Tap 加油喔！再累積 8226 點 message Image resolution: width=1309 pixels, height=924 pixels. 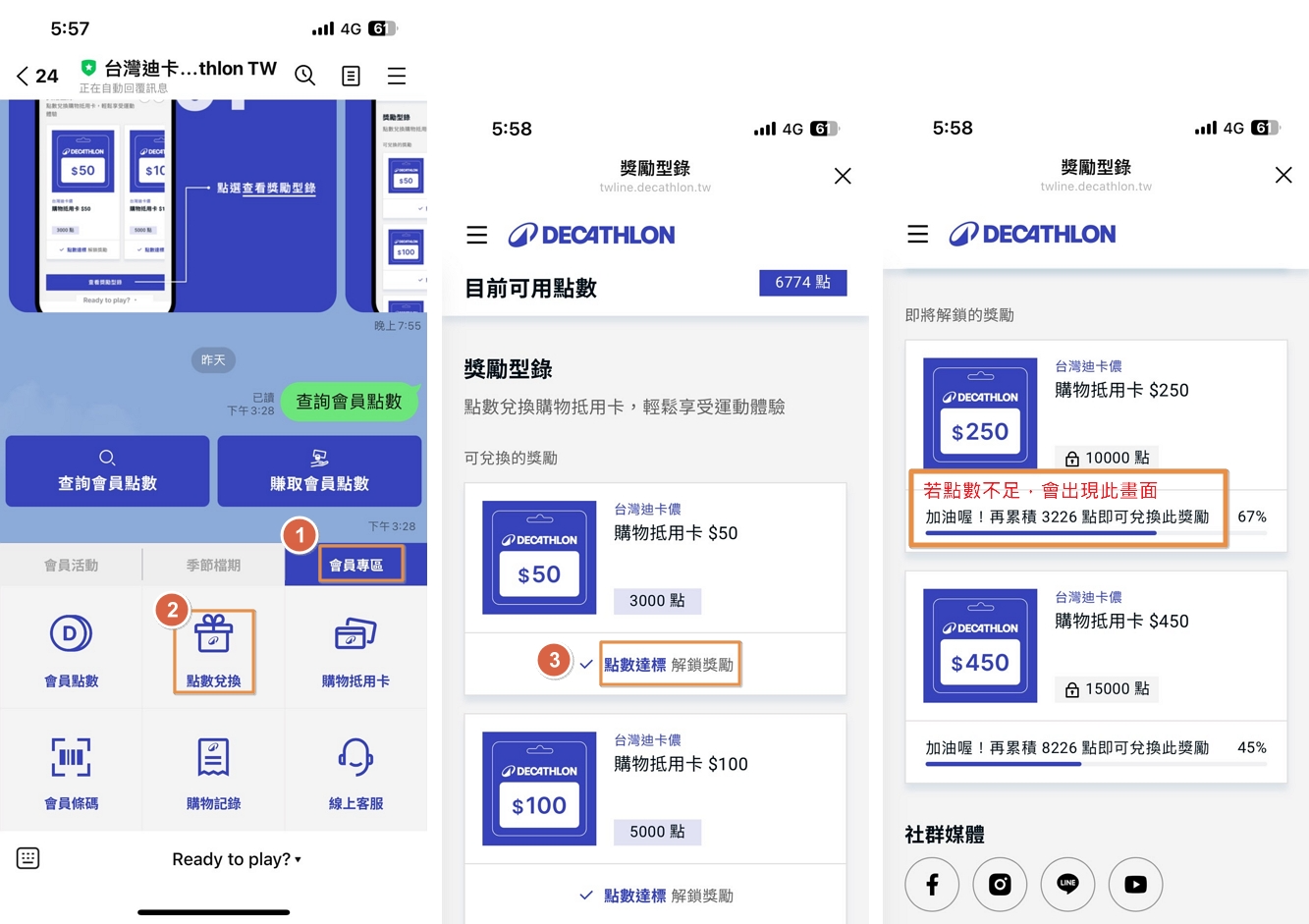[x=1066, y=747]
